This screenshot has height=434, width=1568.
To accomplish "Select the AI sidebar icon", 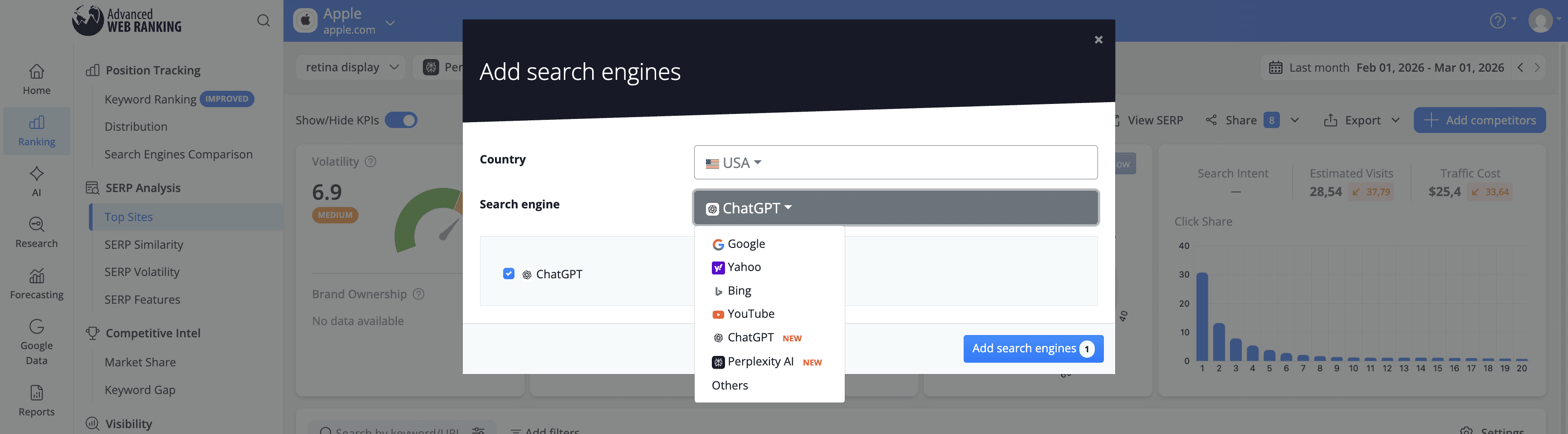I will tap(36, 181).
